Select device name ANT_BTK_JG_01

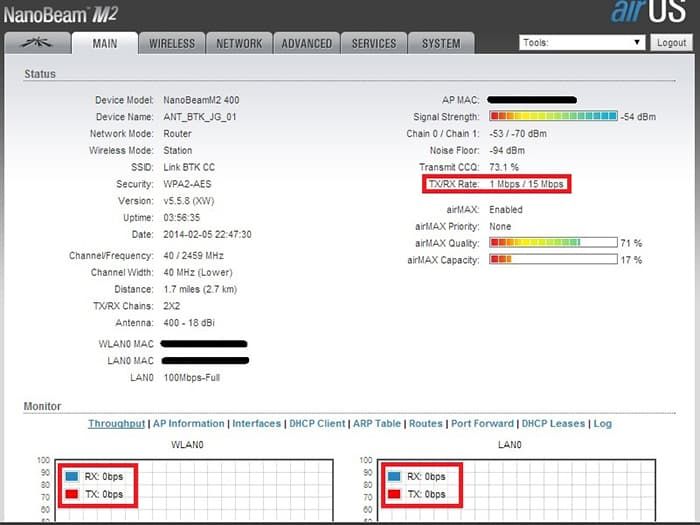(x=200, y=117)
